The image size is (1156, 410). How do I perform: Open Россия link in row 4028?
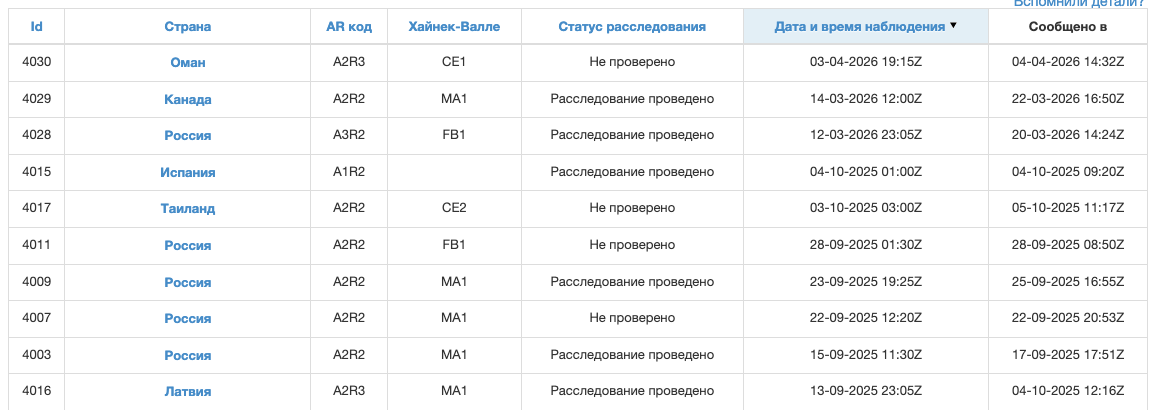click(187, 136)
